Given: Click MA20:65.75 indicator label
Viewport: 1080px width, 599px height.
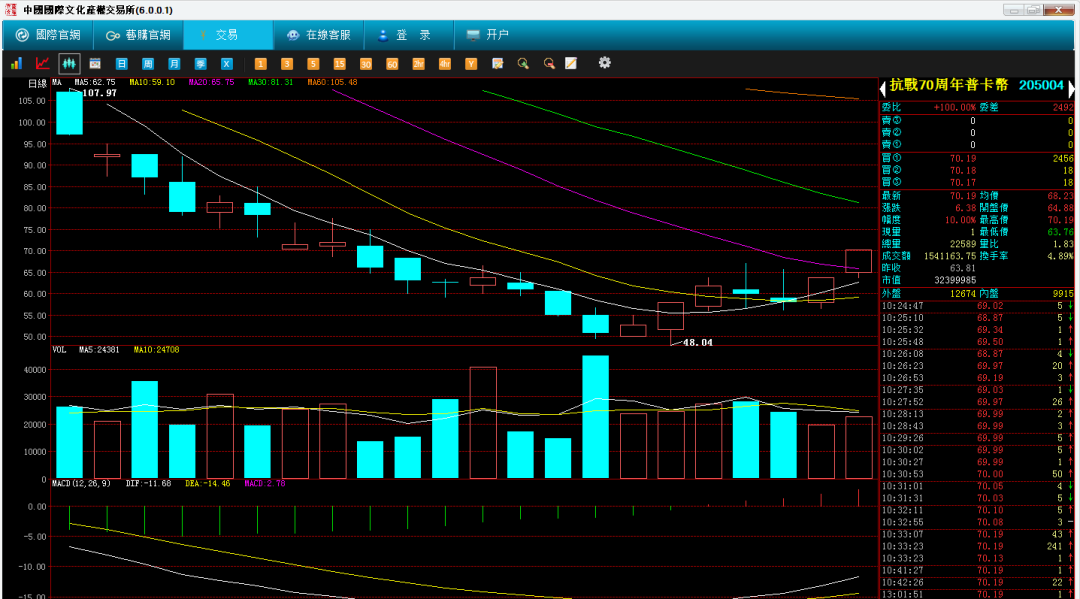Looking at the screenshot, I should tap(211, 82).
